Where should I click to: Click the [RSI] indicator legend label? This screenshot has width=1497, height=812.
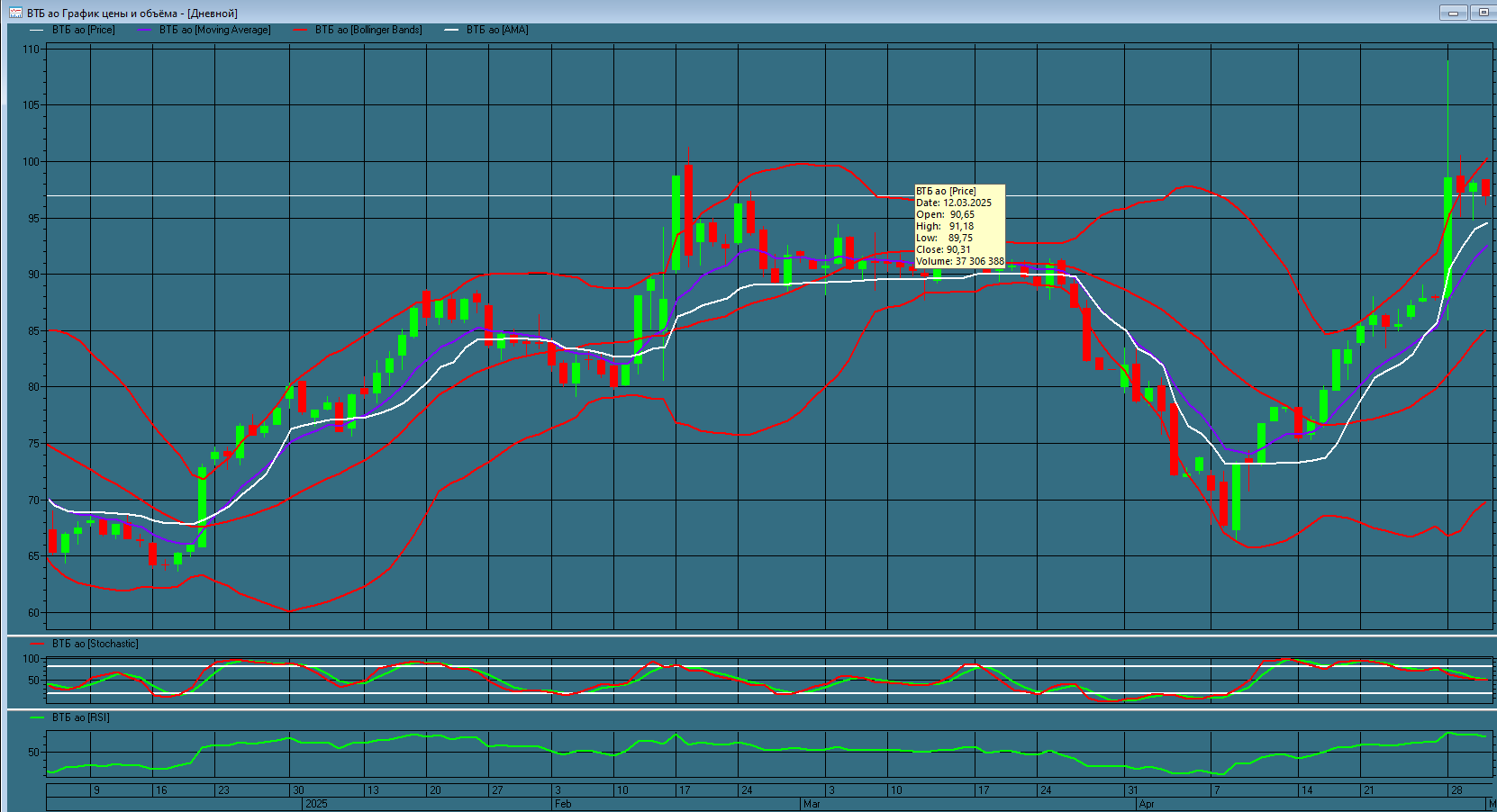point(80,717)
